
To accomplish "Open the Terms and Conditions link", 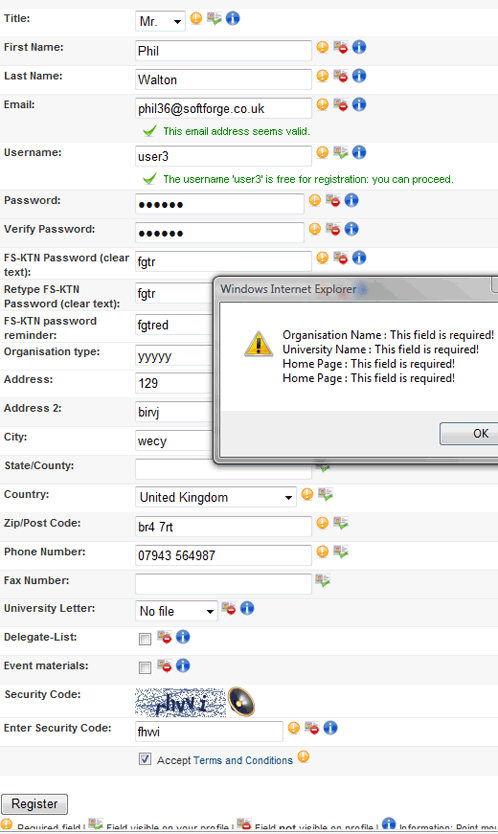I will (x=243, y=760).
